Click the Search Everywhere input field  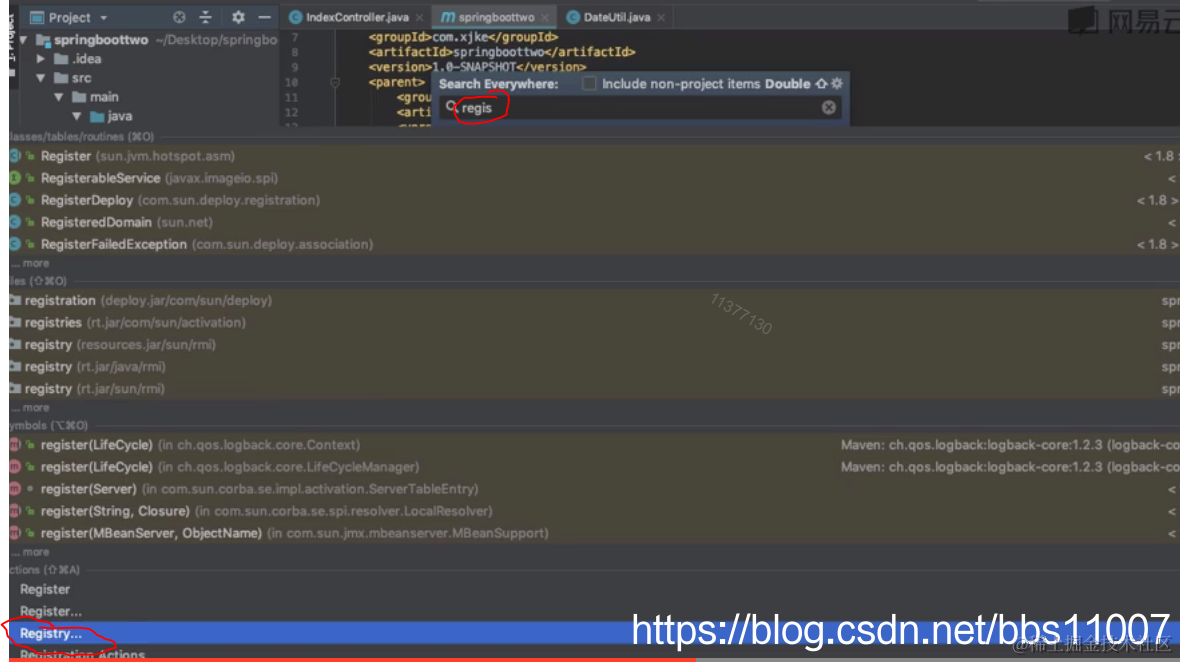point(640,108)
